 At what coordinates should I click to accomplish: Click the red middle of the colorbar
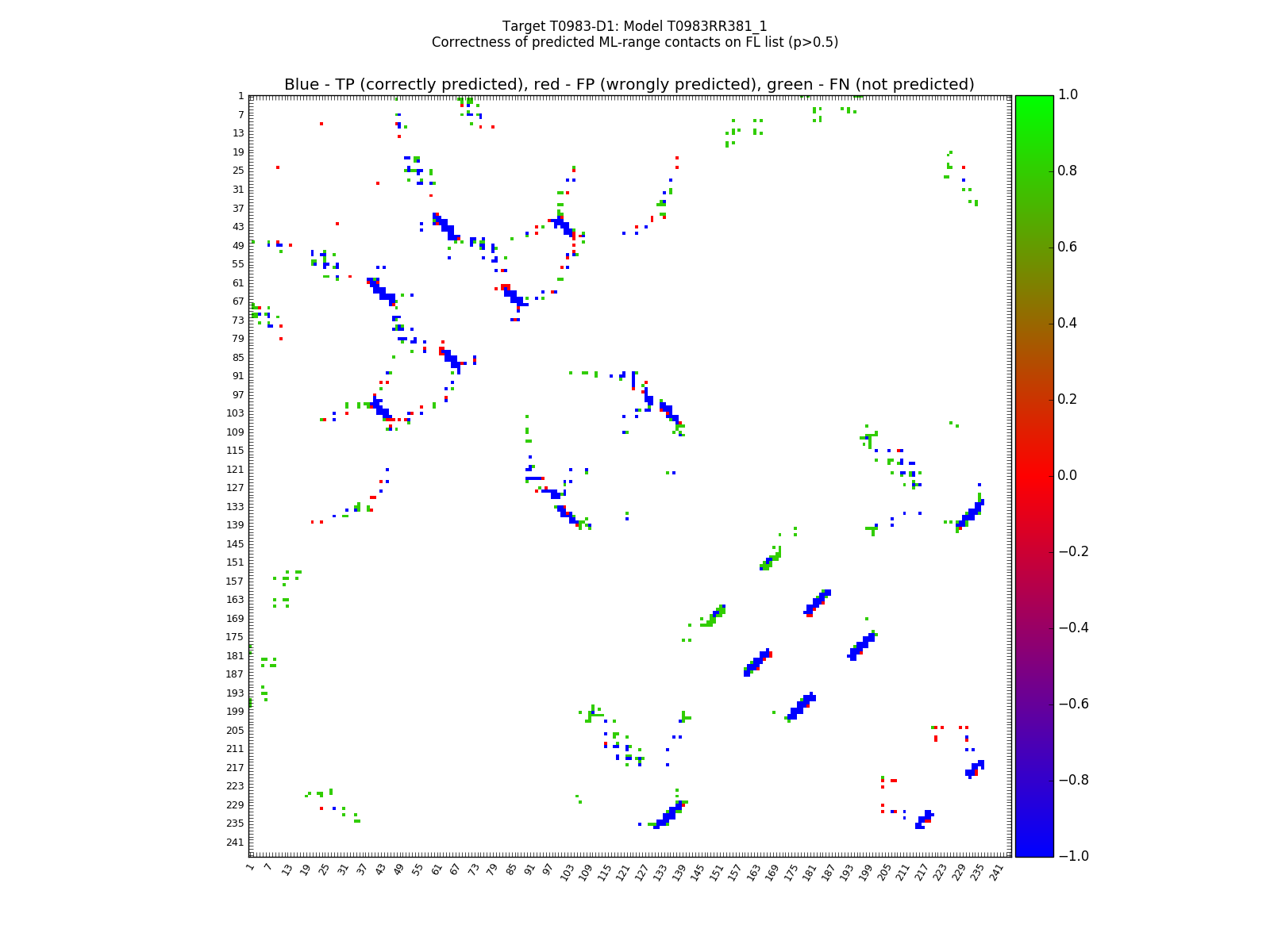(1033, 475)
